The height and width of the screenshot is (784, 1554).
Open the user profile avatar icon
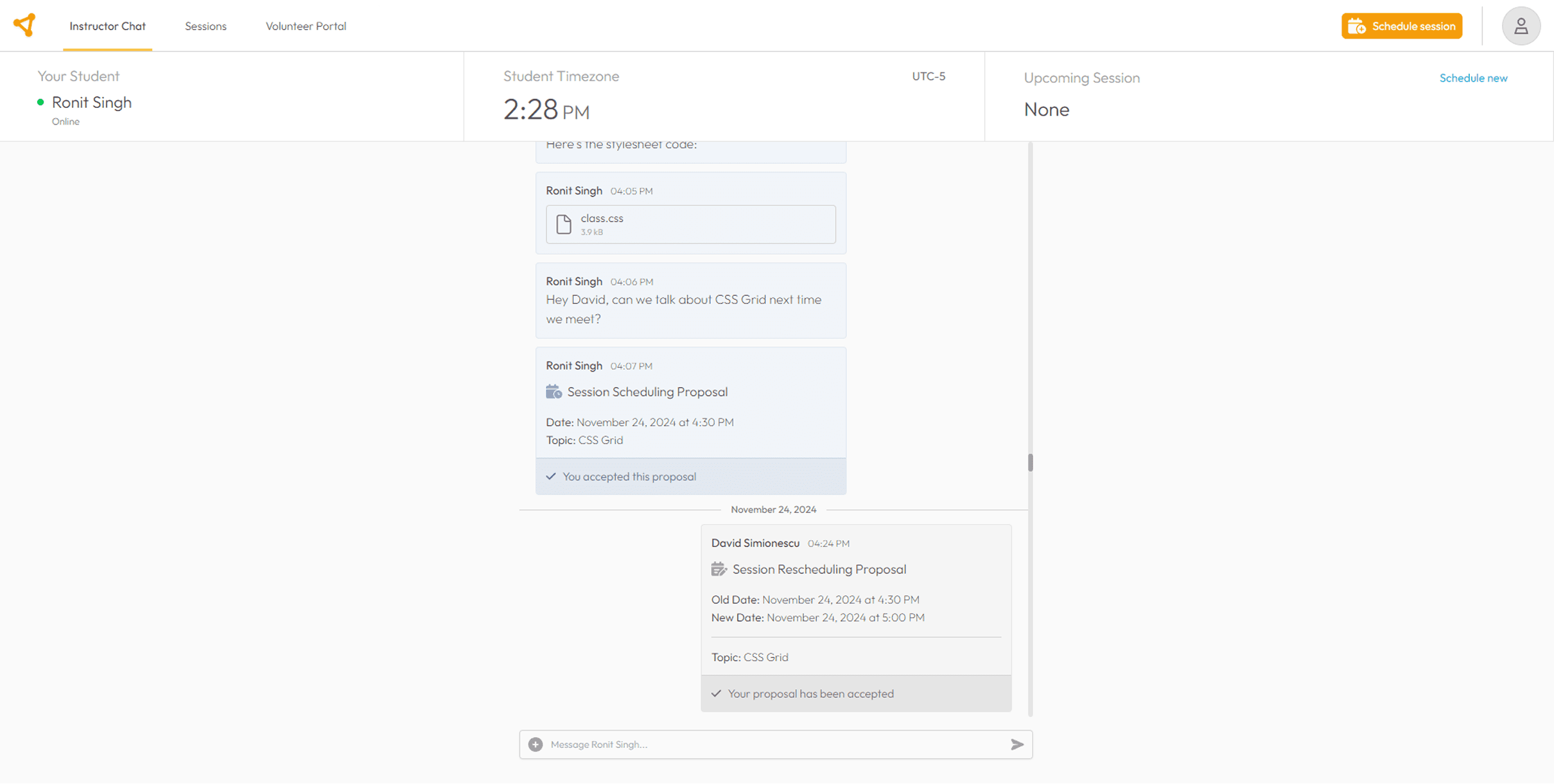[x=1520, y=26]
